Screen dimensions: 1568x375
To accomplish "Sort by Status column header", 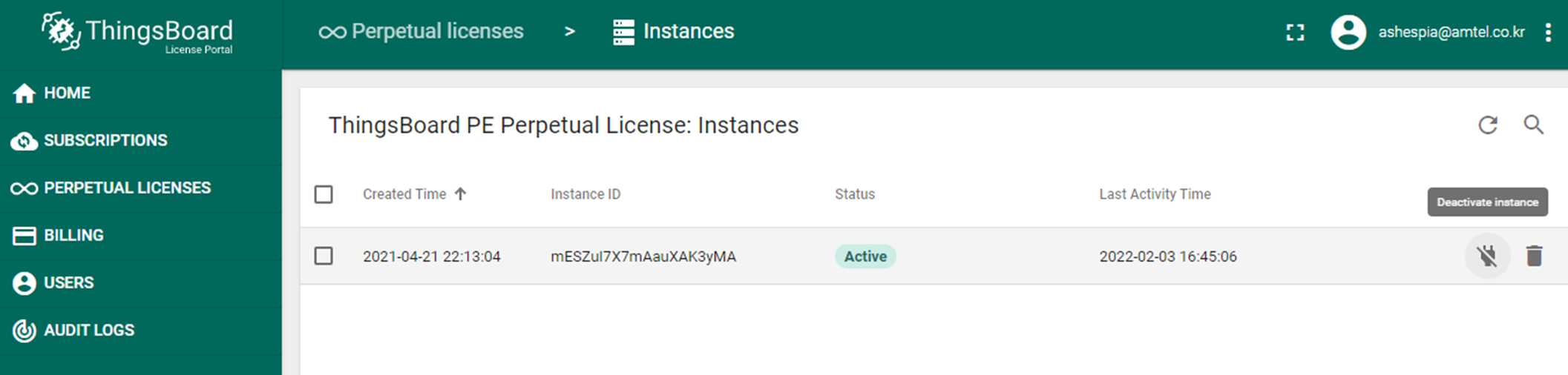I will click(855, 194).
